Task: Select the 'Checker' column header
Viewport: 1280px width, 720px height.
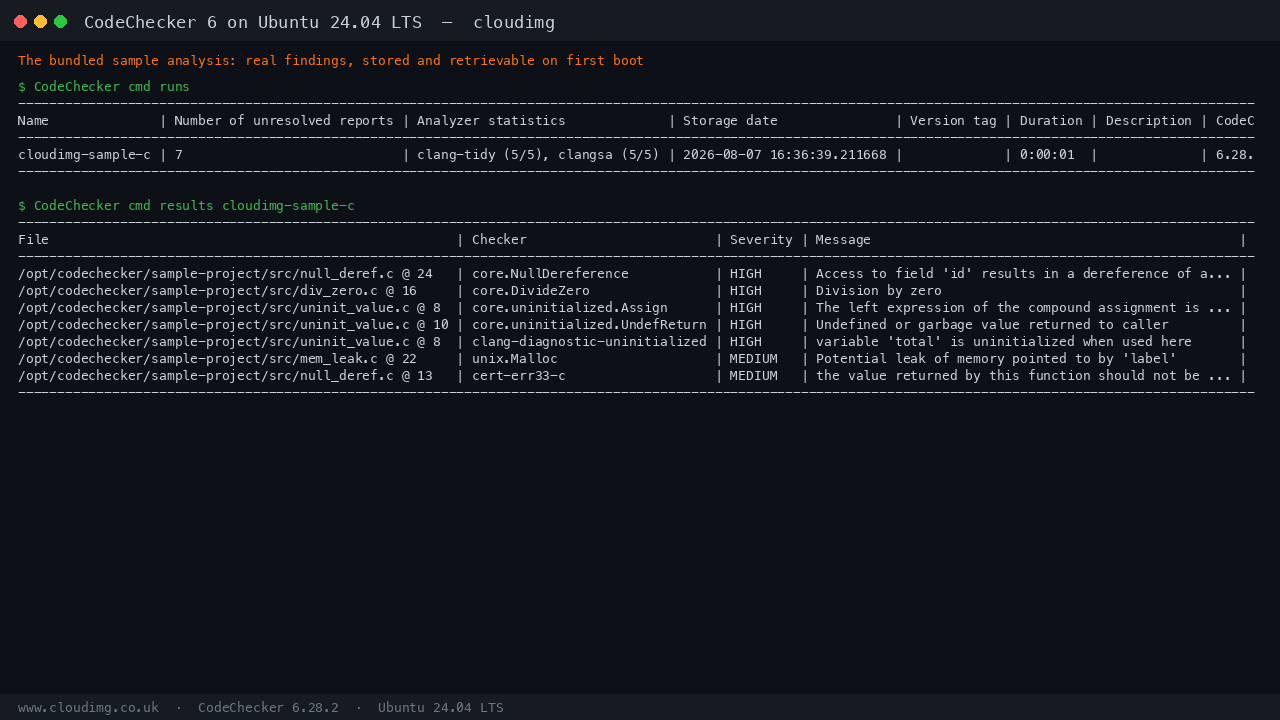Action: (x=499, y=240)
